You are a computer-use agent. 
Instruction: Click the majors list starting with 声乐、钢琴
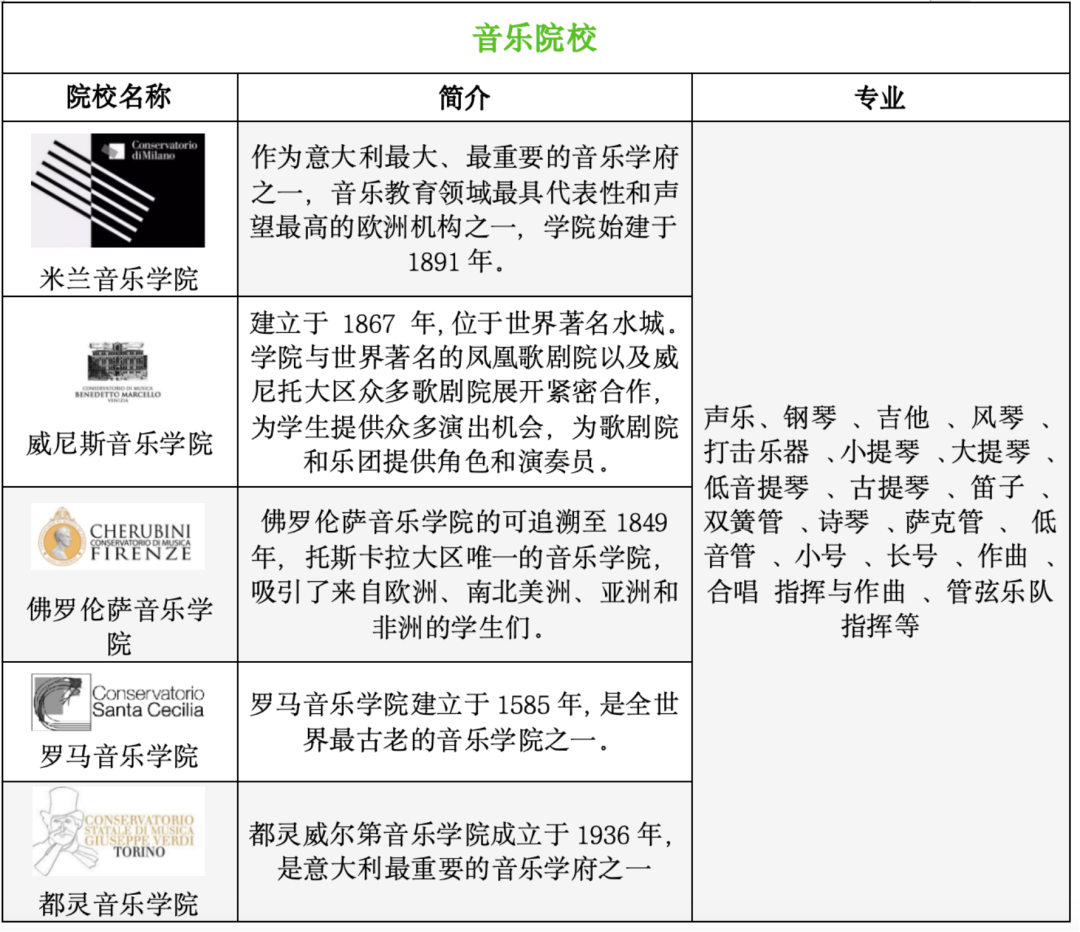880,520
